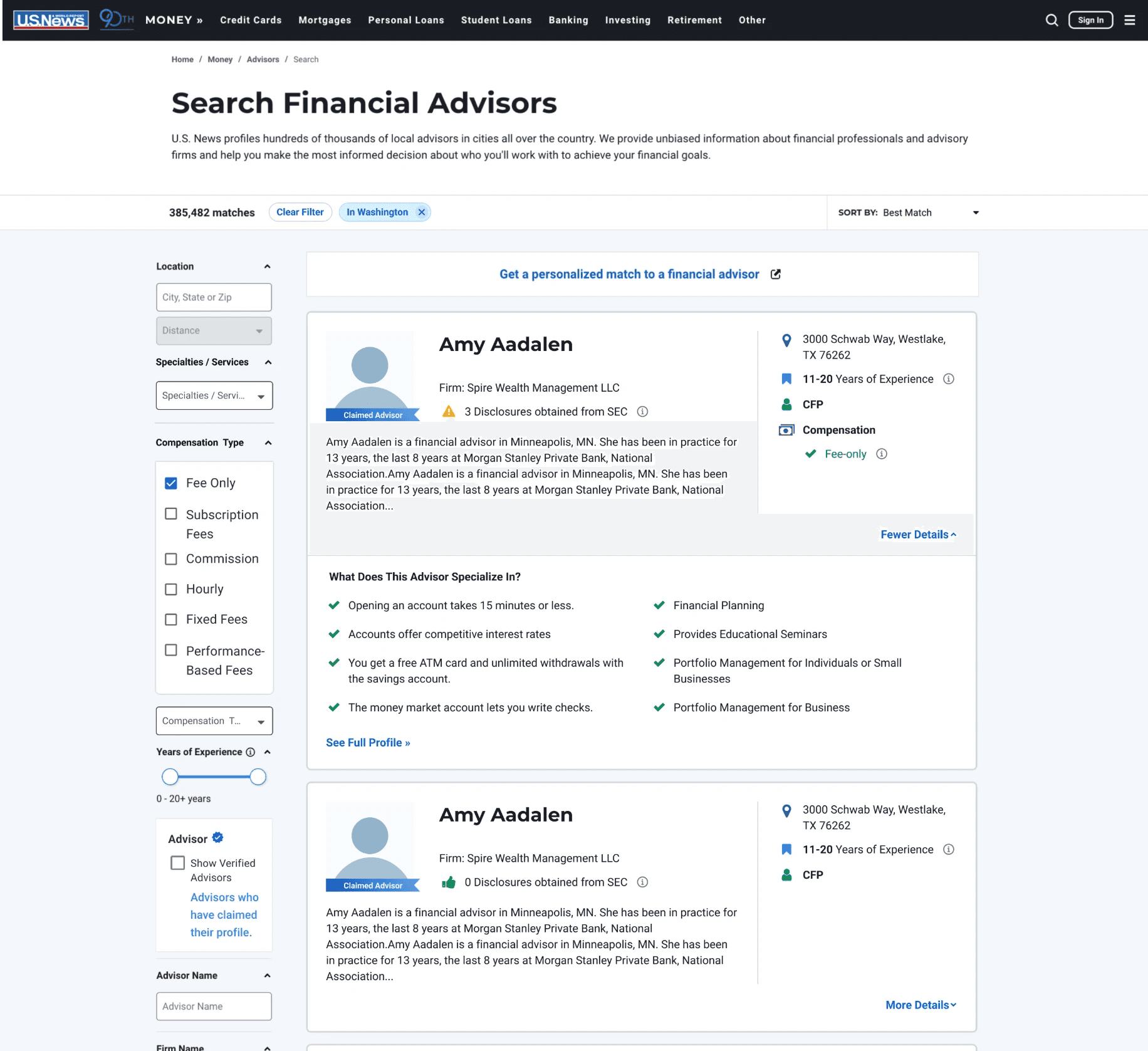Click CFP person icon in first card
Screen dimensions: 1148x1051
[786, 405]
